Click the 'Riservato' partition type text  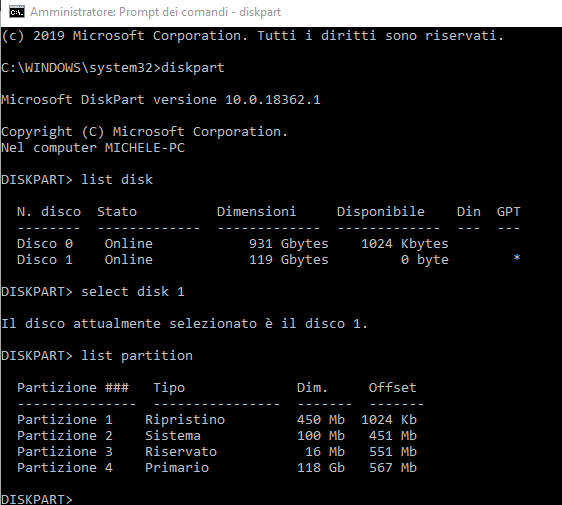(181, 452)
